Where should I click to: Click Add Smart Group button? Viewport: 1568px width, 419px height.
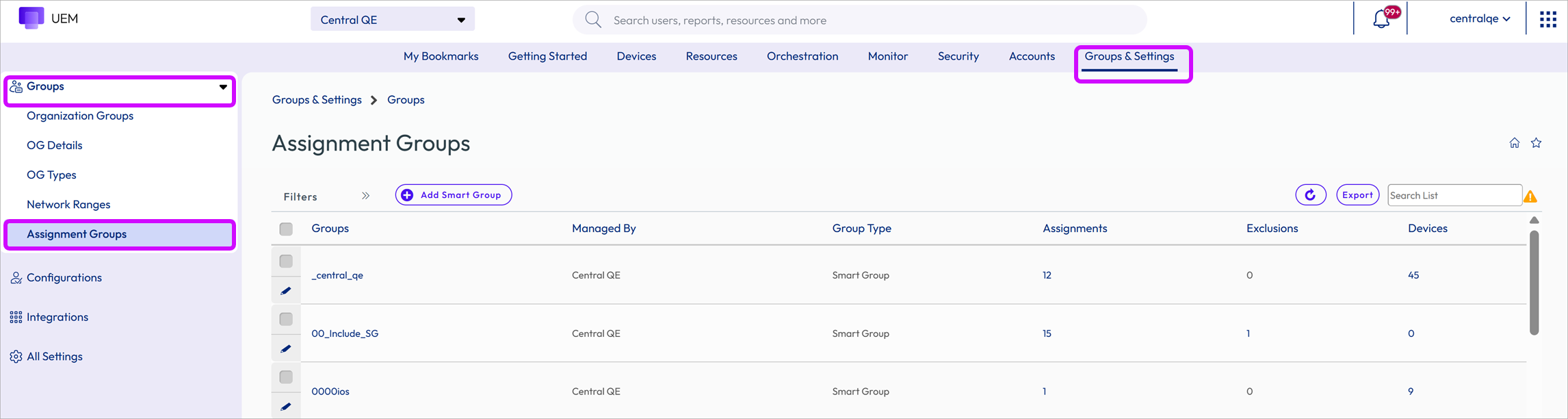454,195
